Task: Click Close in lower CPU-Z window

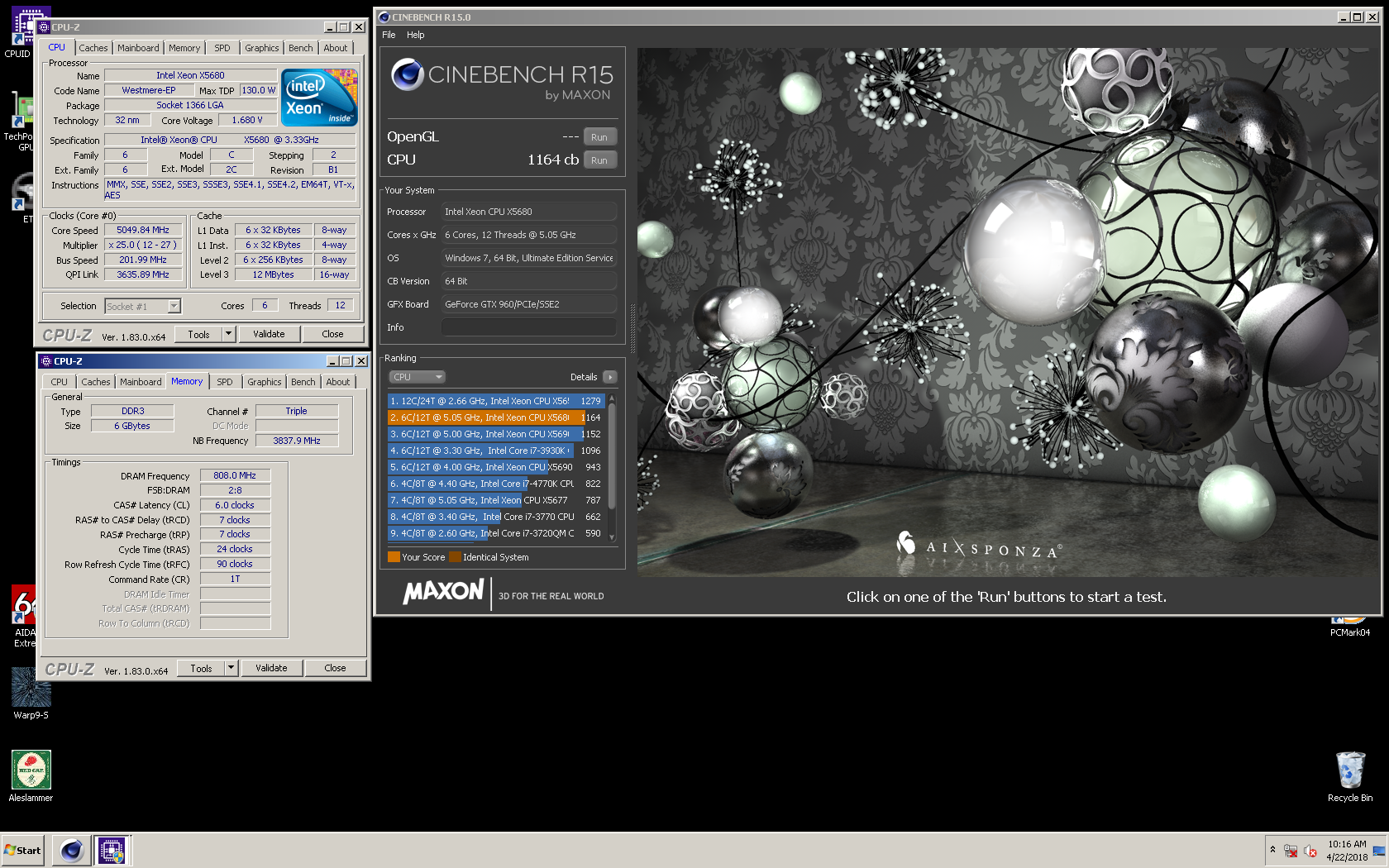Action: click(x=335, y=668)
